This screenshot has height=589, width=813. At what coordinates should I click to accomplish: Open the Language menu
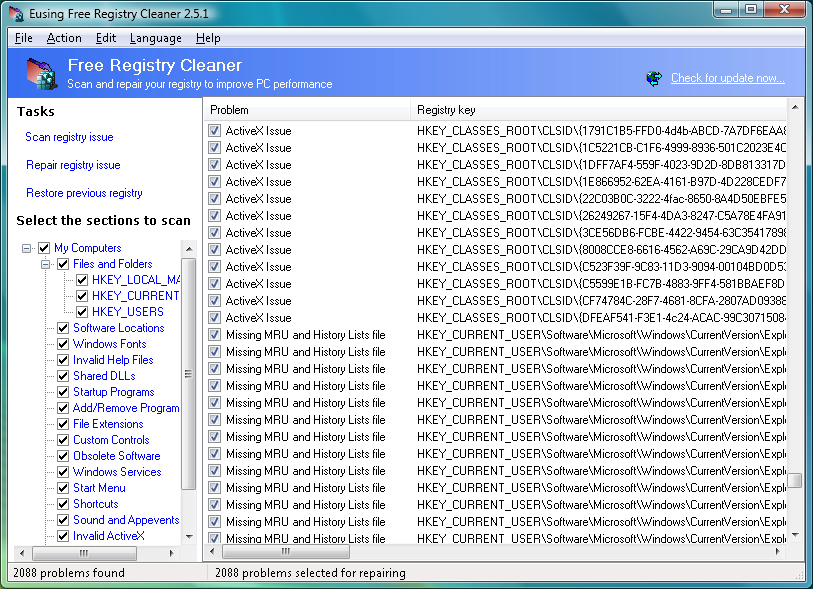click(x=155, y=38)
